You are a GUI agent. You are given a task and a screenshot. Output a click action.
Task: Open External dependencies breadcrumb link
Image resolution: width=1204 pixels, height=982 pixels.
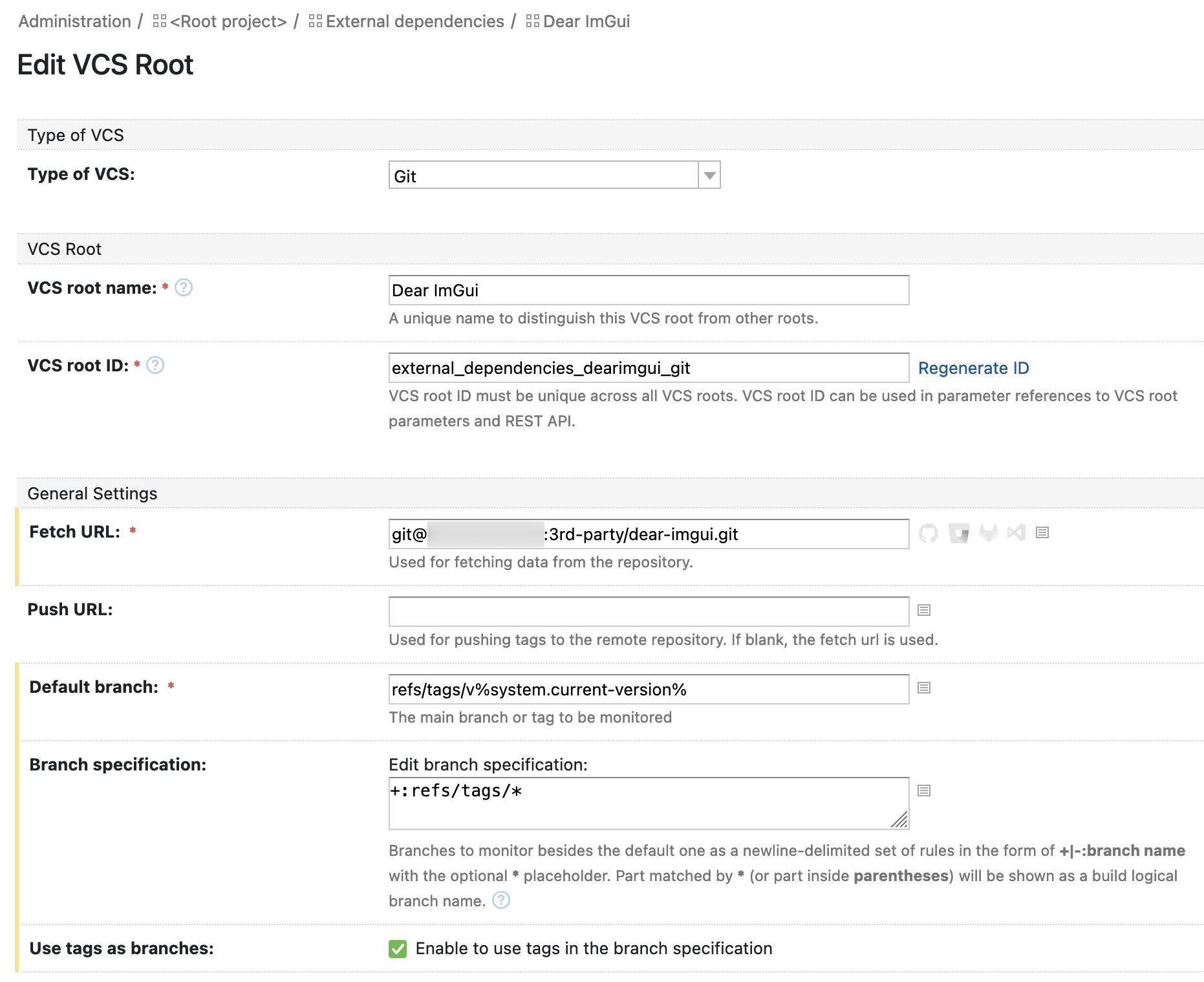415,21
